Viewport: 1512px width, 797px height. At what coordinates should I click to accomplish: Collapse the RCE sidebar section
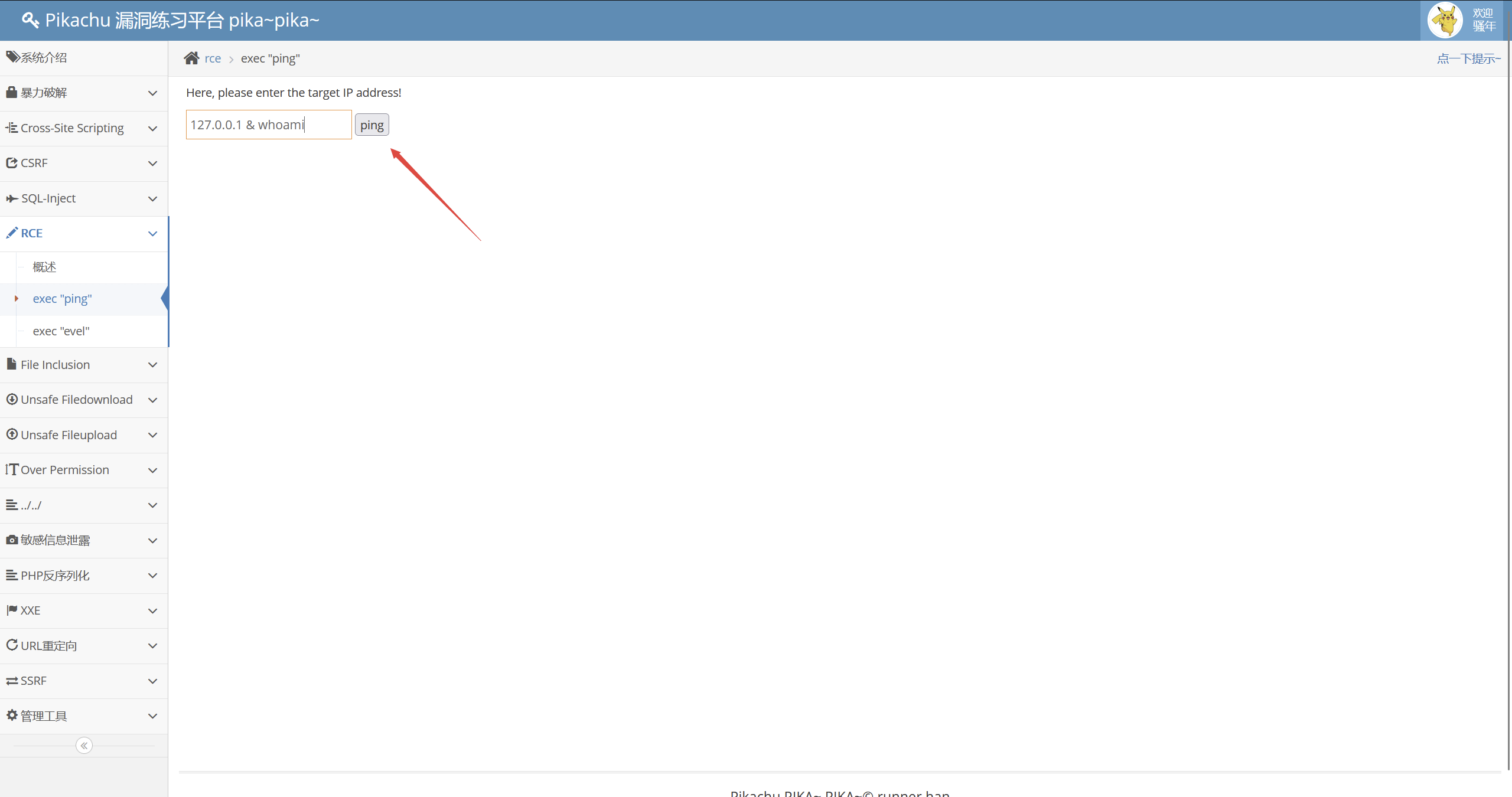coord(152,233)
